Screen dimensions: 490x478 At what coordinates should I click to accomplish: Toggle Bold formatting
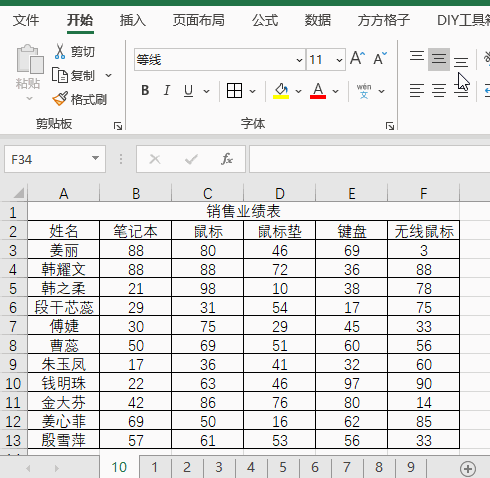[x=145, y=91]
